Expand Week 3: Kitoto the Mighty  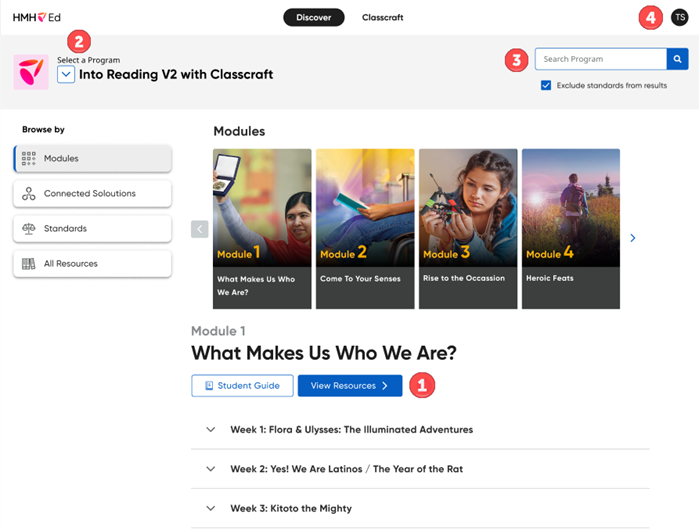(211, 508)
